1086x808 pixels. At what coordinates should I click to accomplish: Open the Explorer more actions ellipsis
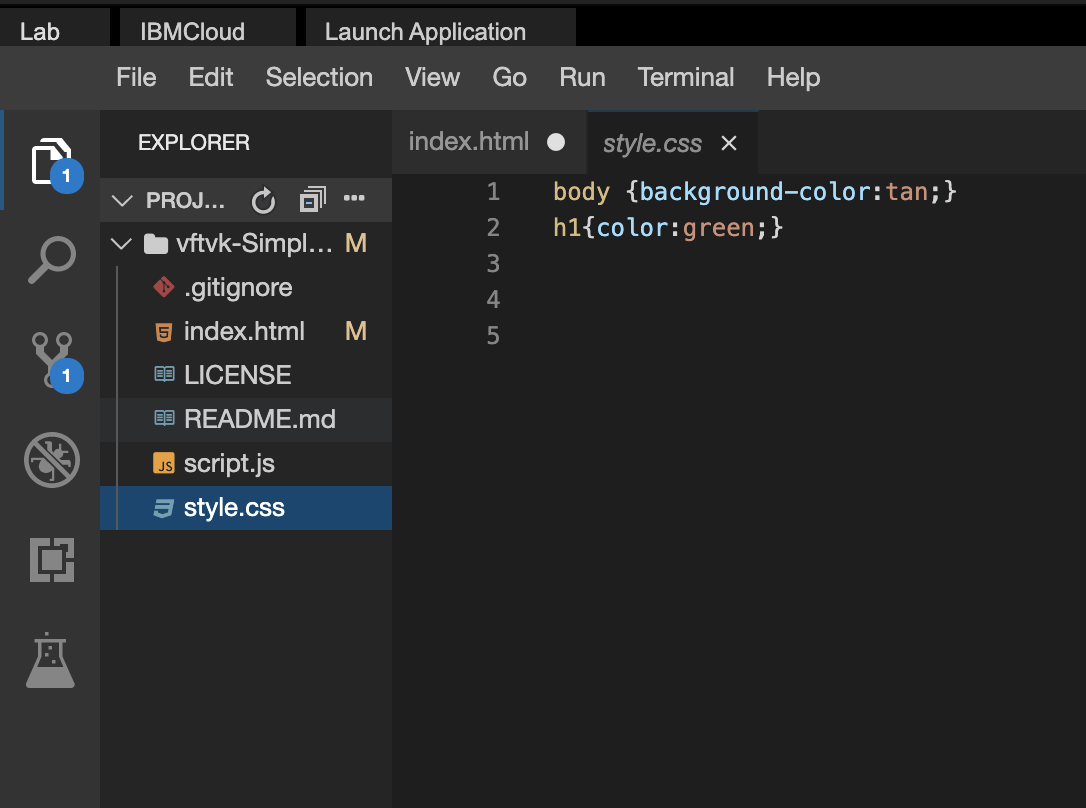(x=355, y=199)
